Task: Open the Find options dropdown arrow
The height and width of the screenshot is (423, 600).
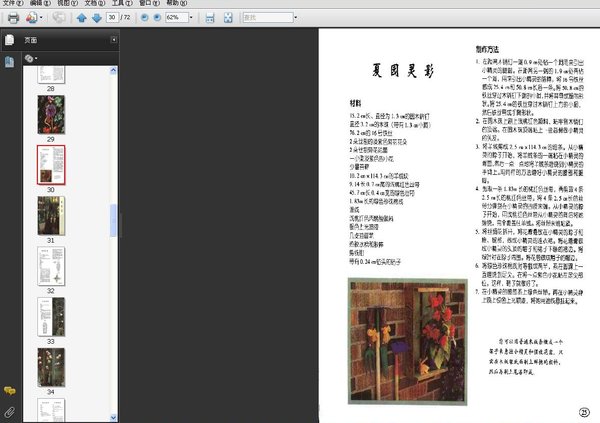Action: [295, 18]
